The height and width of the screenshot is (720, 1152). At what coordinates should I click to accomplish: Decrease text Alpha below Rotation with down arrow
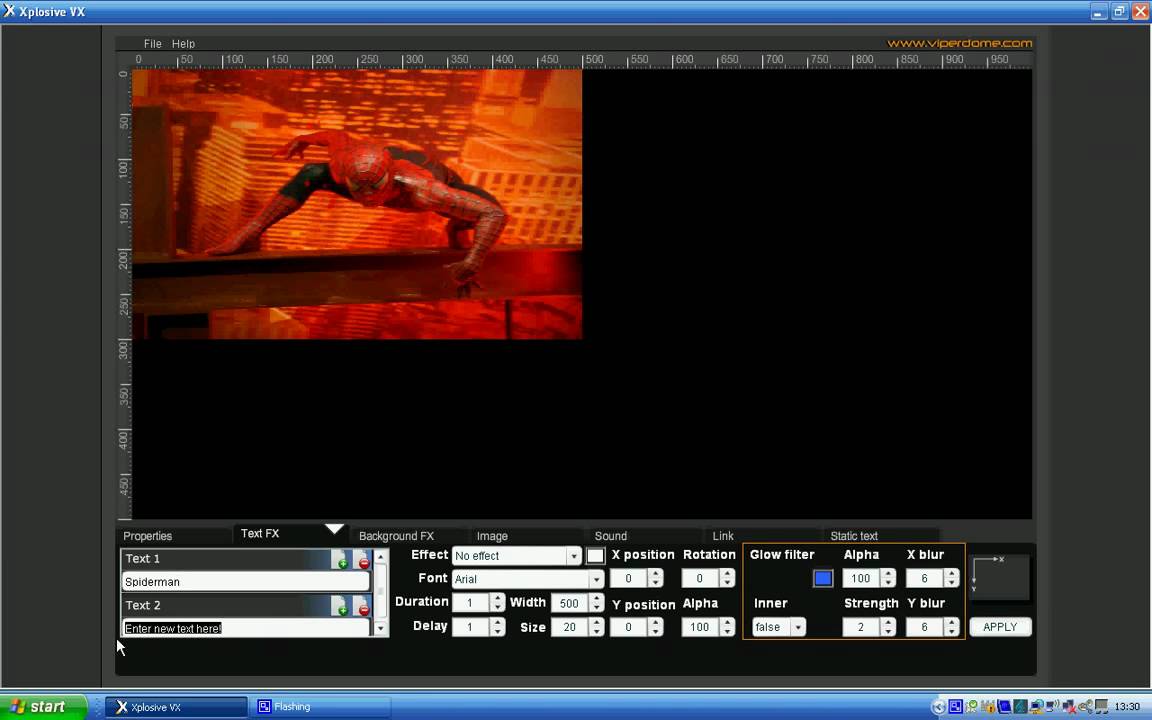727,631
